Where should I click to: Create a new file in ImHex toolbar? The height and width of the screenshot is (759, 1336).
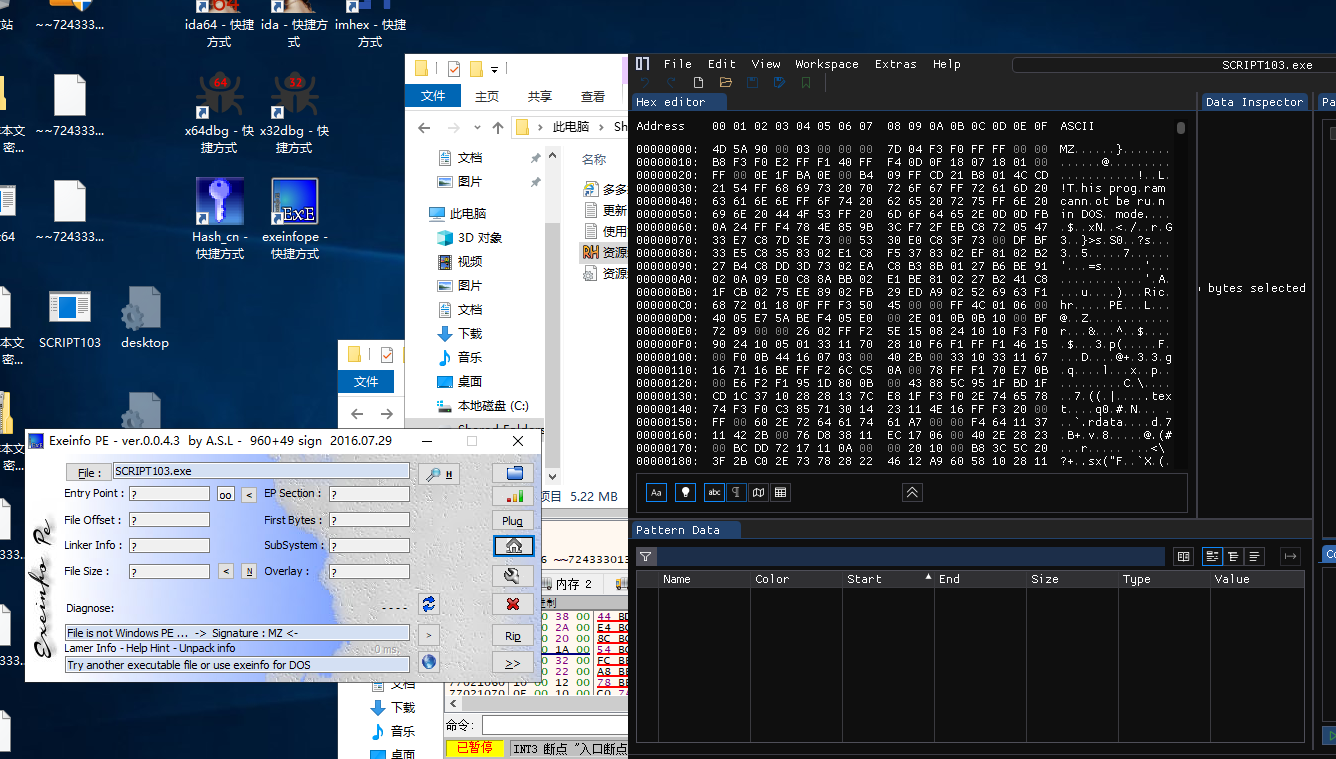tap(699, 83)
